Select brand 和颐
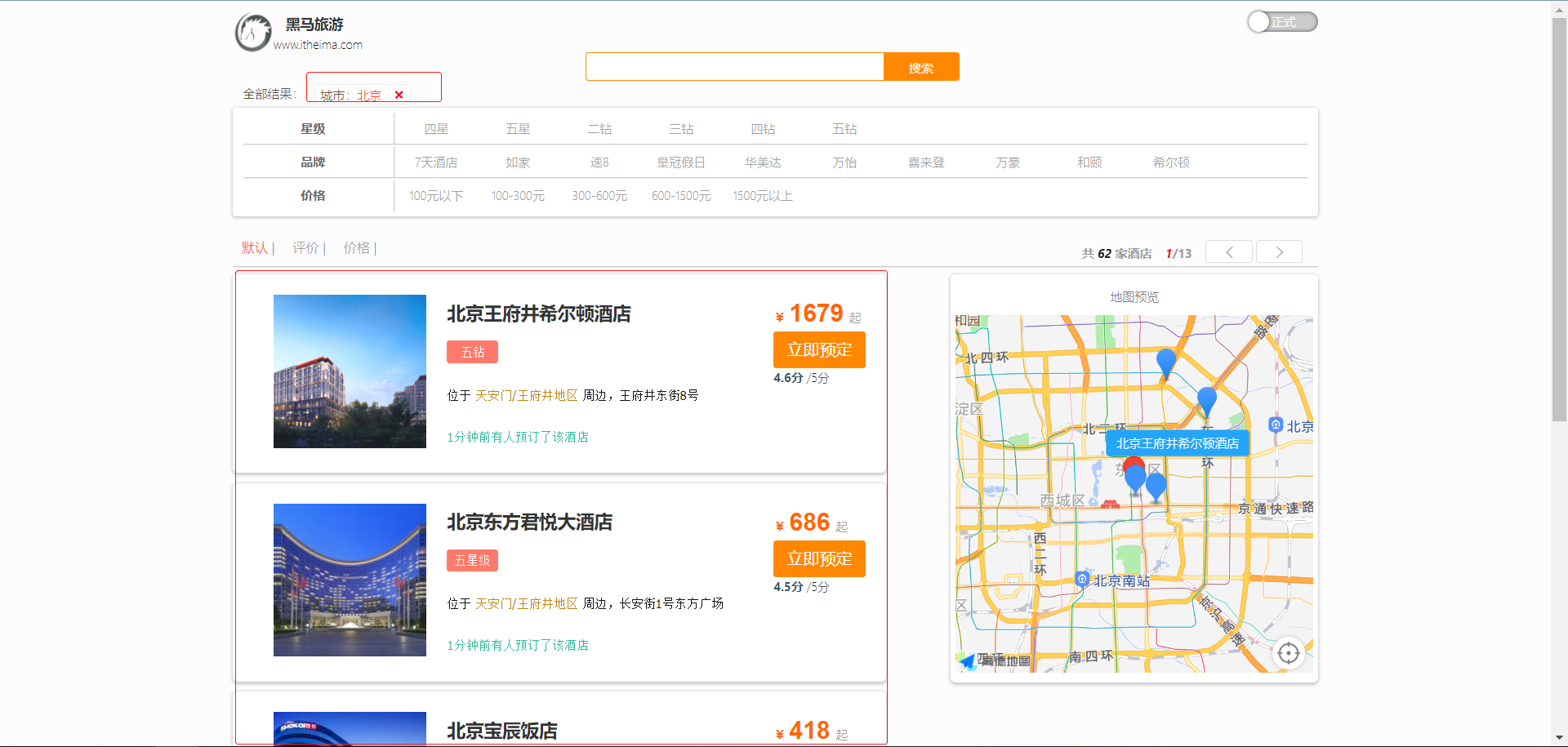 tap(1089, 162)
